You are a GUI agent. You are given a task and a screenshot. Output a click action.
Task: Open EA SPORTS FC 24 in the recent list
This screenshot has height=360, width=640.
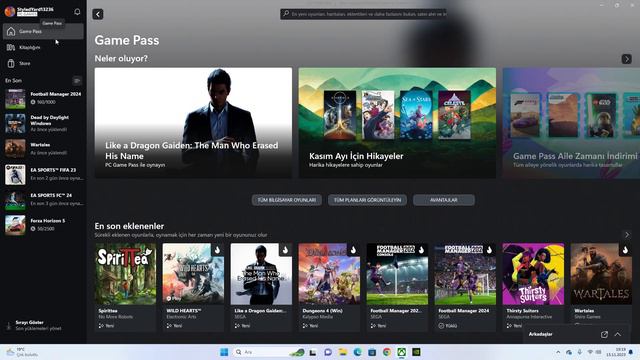(43, 200)
